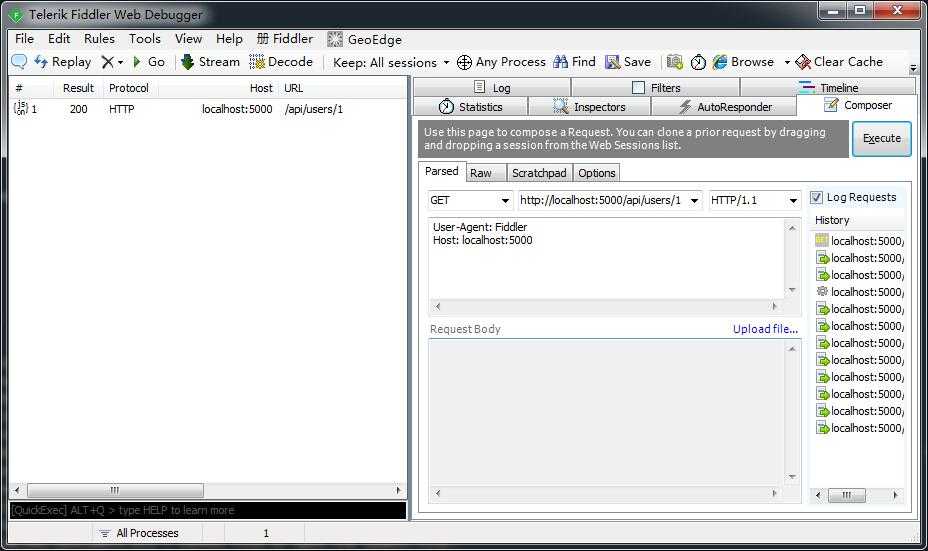928x551 pixels.
Task: Click the Go resume button
Action: pos(149,62)
